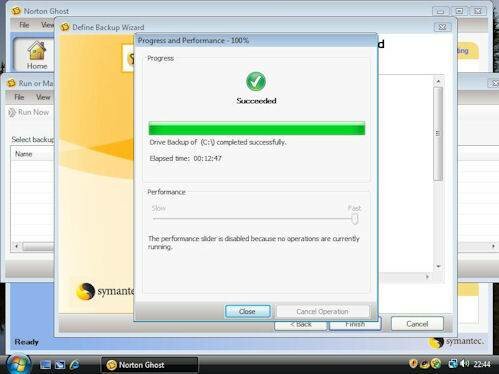499x374 pixels.
Task: Click the green backup progress bar
Action: [257, 129]
